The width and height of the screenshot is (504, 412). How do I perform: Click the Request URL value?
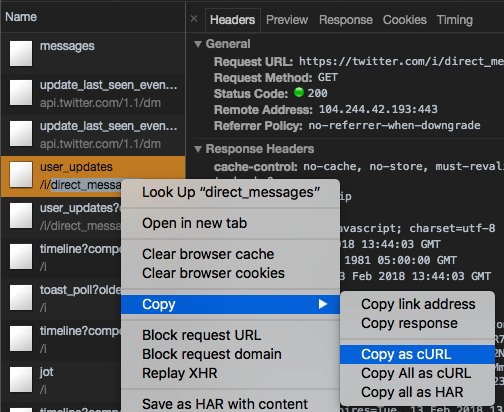[x=401, y=61]
